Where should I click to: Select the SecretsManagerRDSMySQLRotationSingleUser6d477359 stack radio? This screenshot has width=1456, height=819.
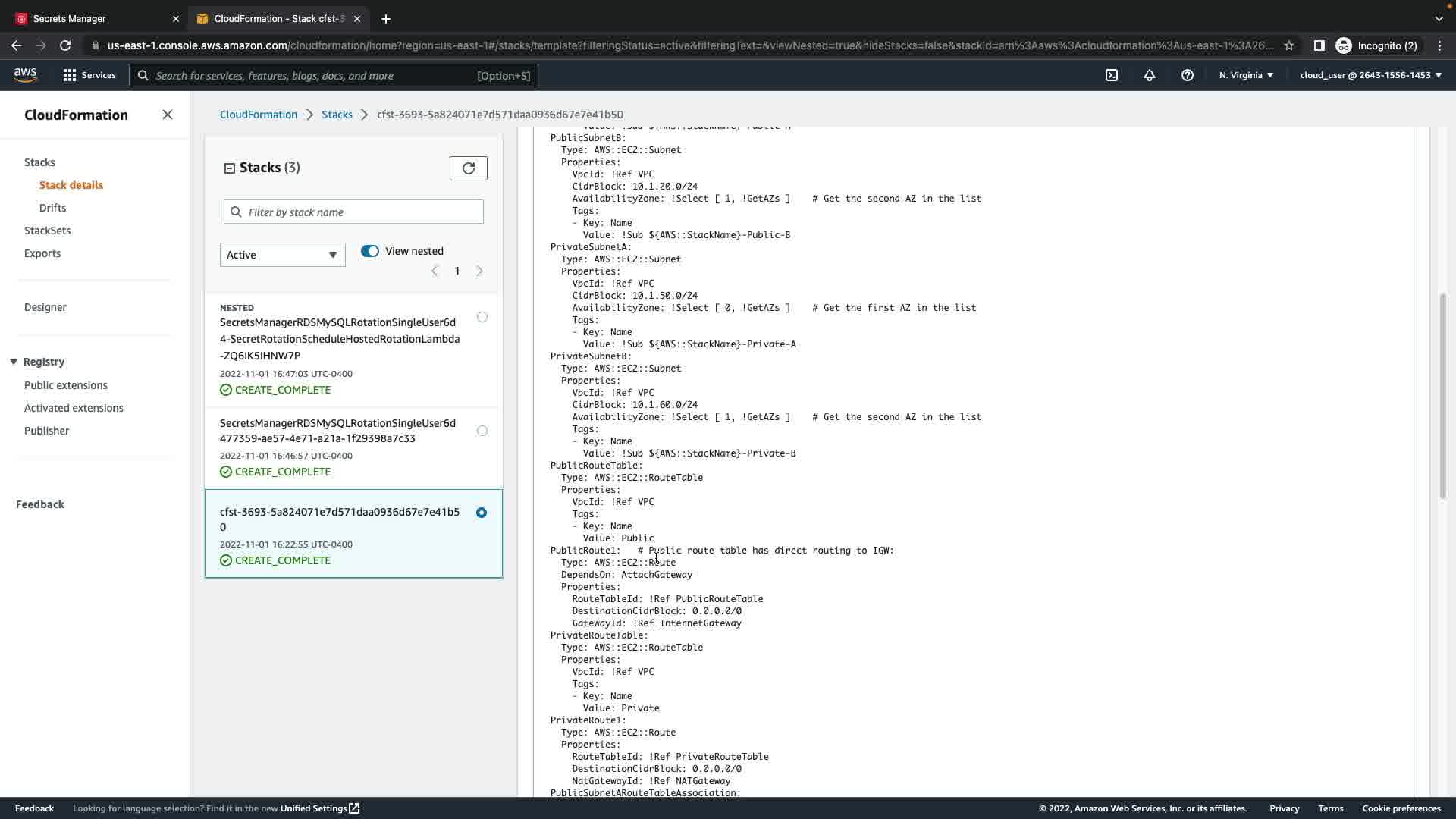point(482,431)
